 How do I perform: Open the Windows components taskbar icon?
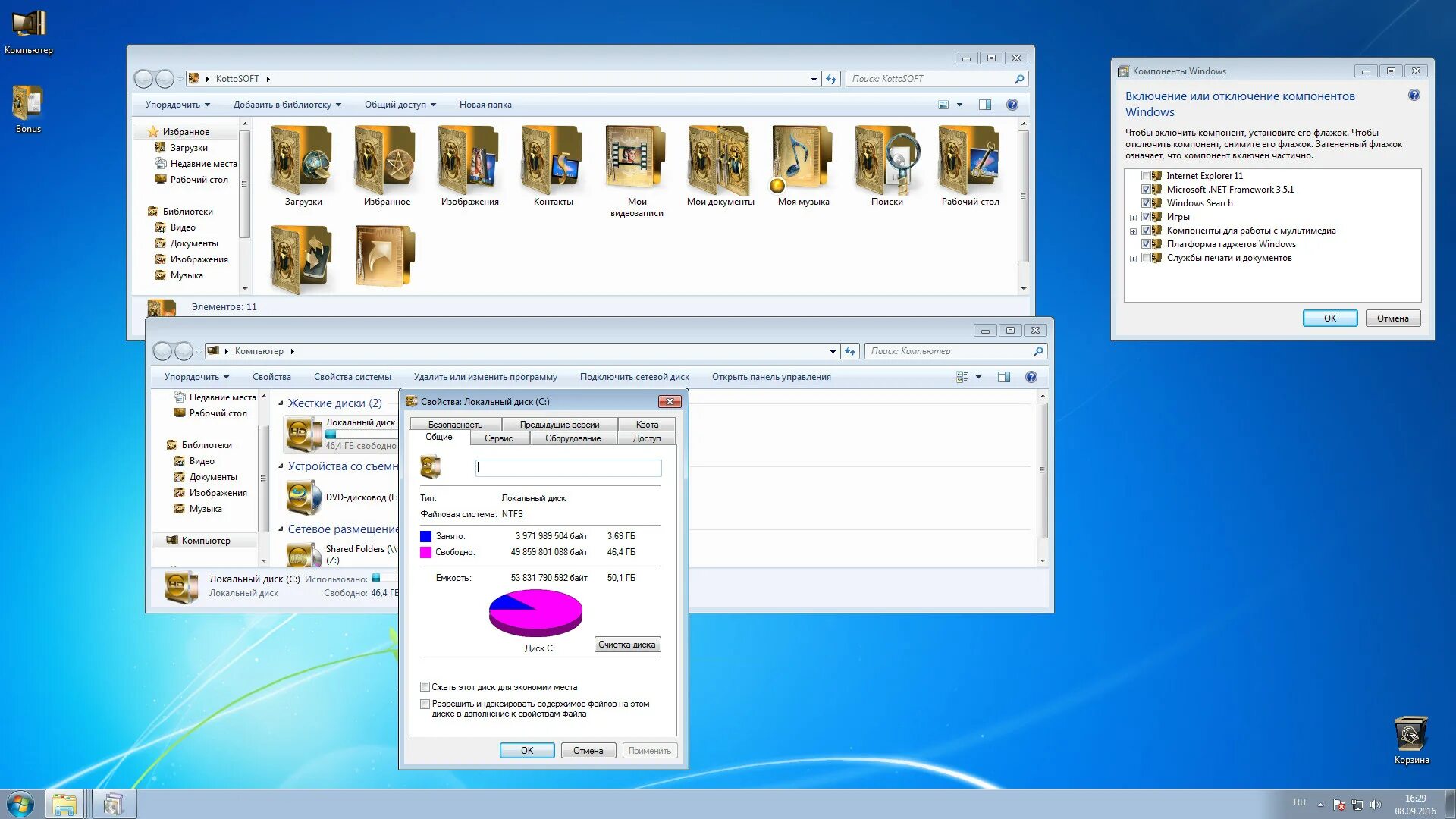(x=114, y=804)
